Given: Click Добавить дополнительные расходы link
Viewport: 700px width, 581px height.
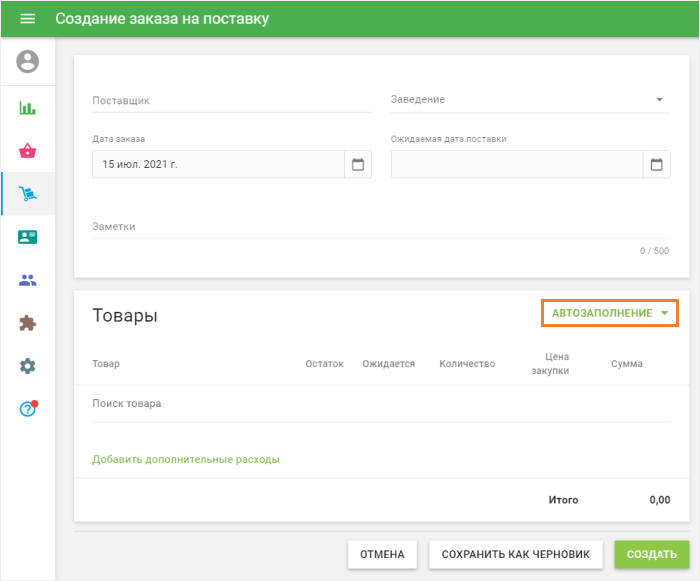Looking at the screenshot, I should [185, 460].
